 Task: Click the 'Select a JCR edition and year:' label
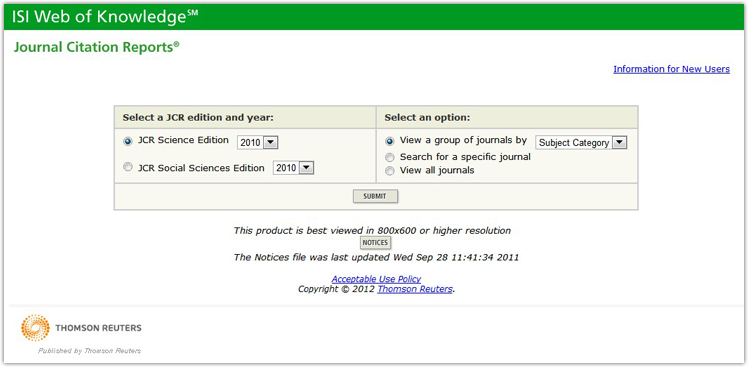[x=198, y=118]
